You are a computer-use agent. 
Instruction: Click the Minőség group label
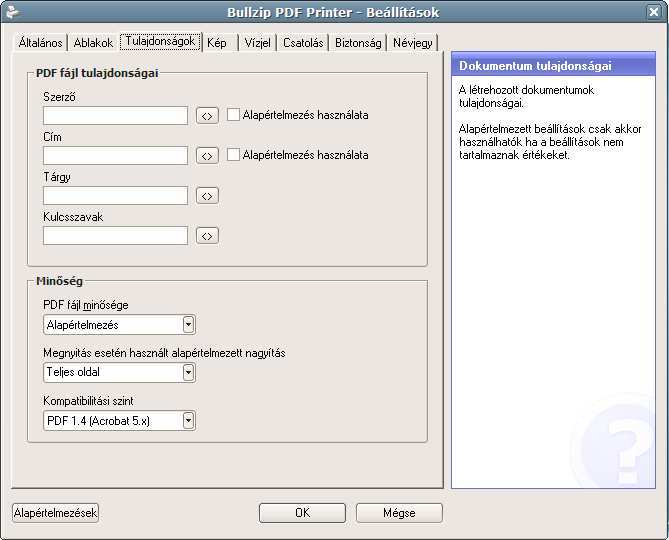59,281
